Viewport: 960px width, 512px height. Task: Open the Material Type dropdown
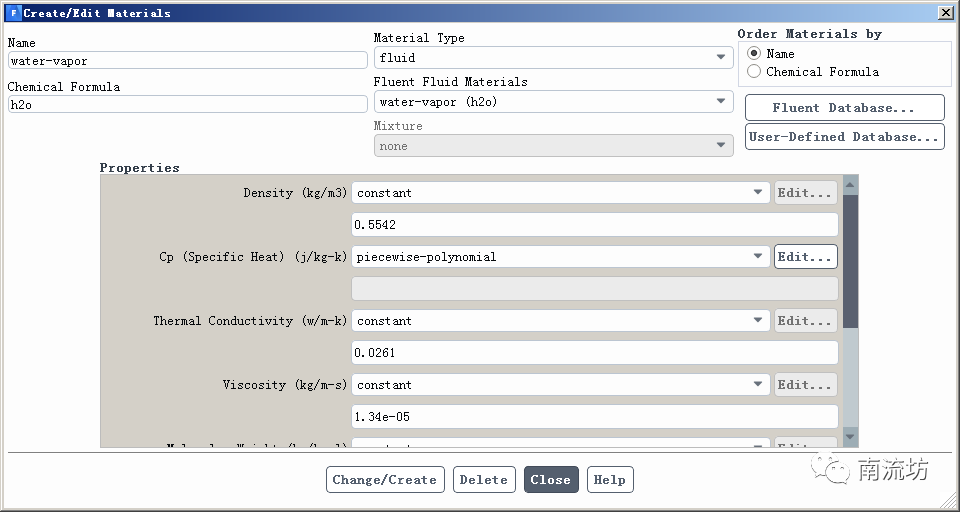pyautogui.click(x=553, y=58)
